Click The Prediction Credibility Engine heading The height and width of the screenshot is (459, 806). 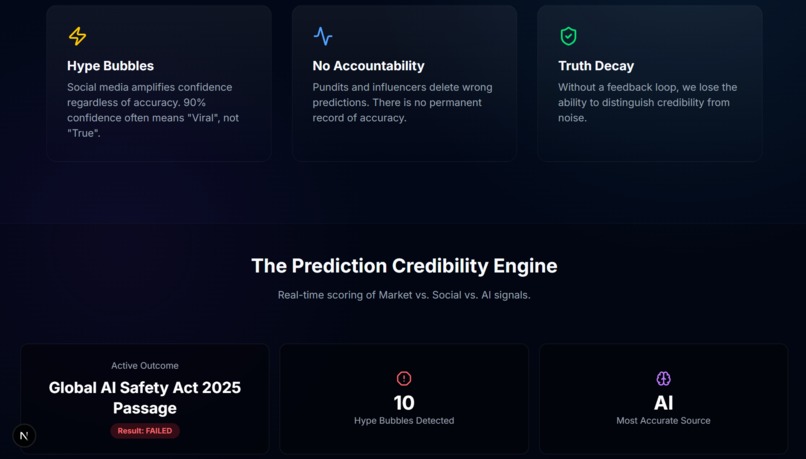[404, 266]
